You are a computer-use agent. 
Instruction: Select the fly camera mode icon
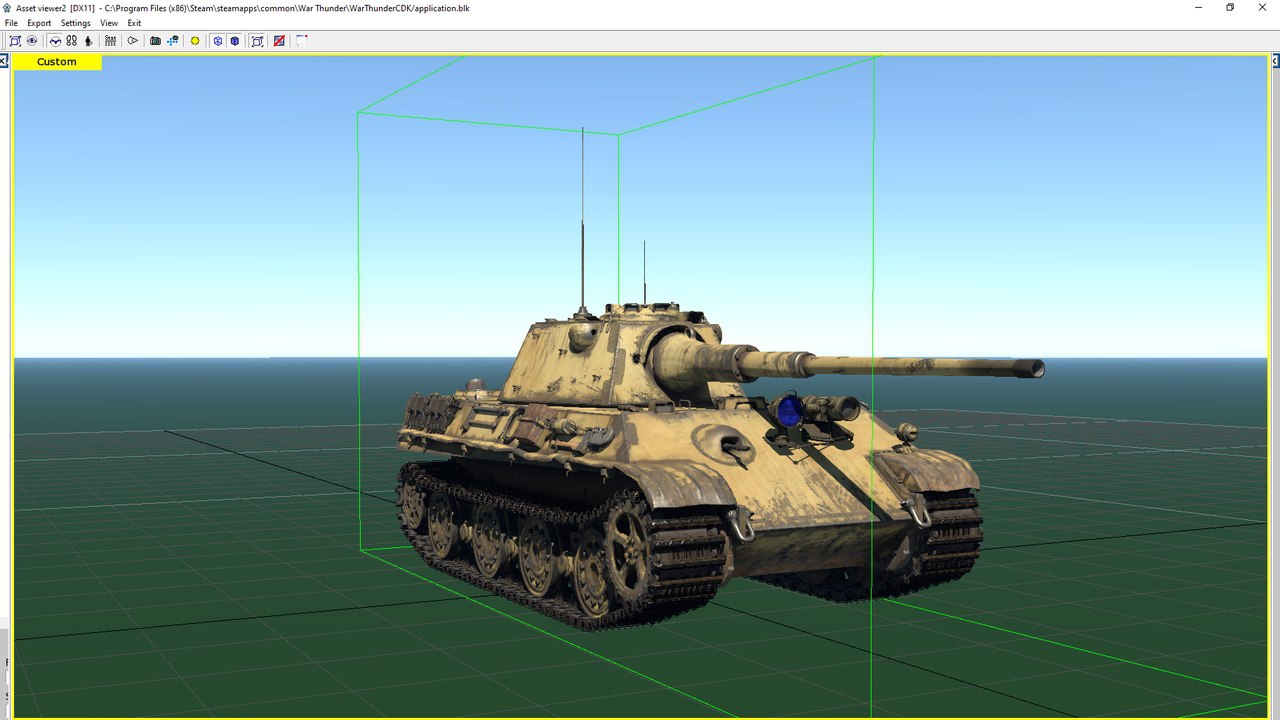pyautogui.click(x=55, y=41)
